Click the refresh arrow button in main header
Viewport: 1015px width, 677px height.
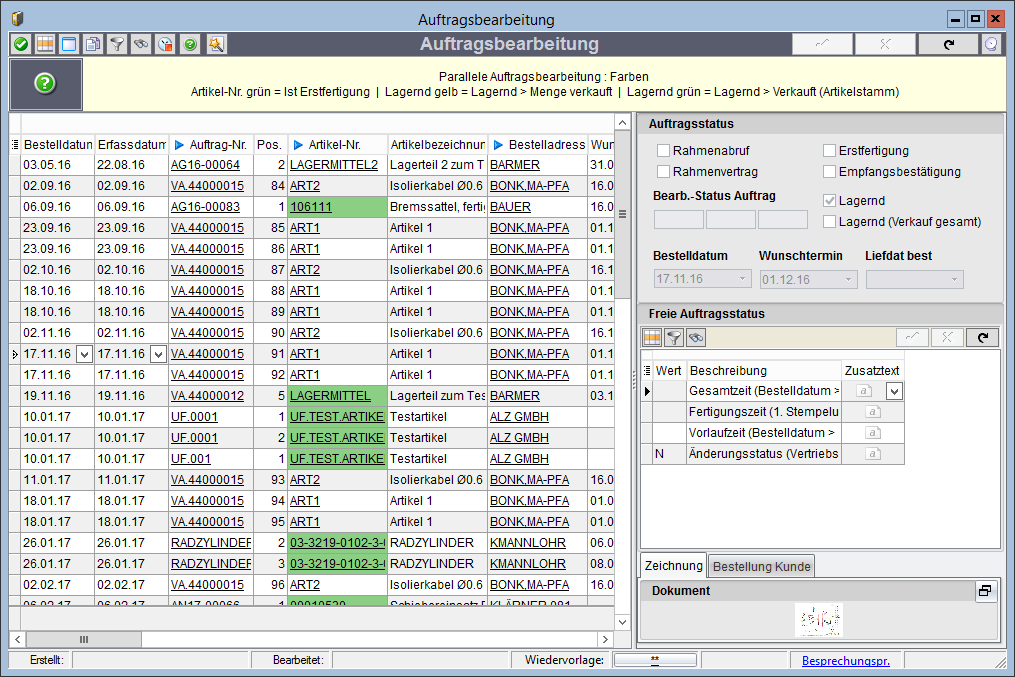coord(948,44)
